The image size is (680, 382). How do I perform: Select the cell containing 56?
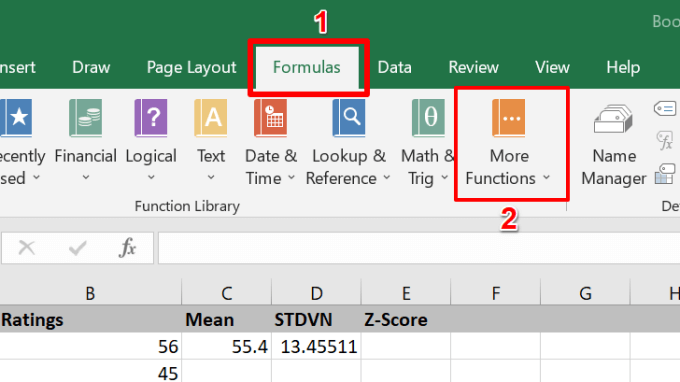point(90,346)
